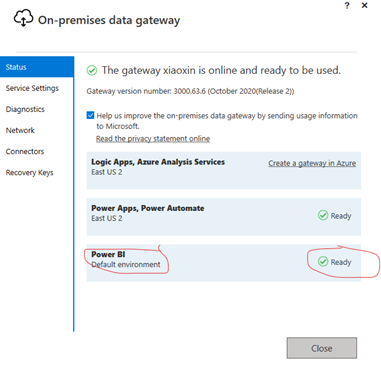Click the Power Apps, Power Automate heading
The width and height of the screenshot is (381, 372).
coord(148,208)
